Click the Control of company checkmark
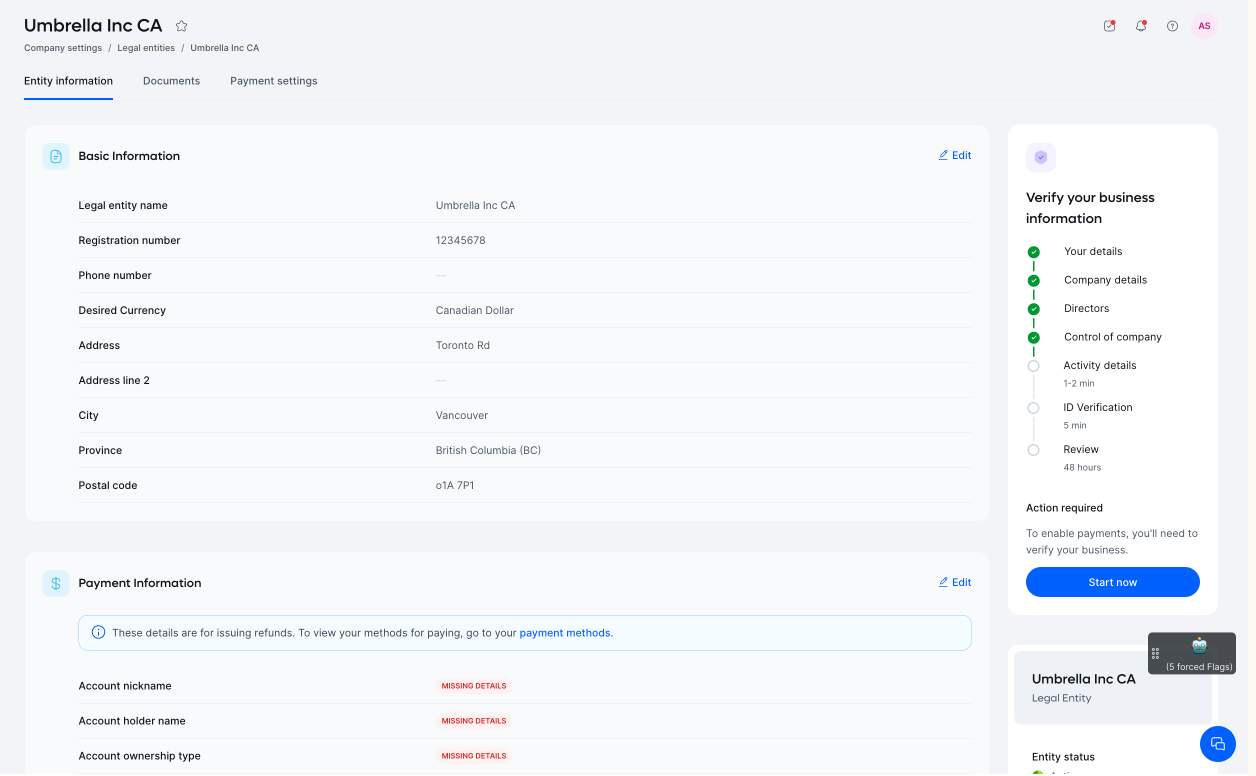1256x776 pixels. click(1033, 338)
